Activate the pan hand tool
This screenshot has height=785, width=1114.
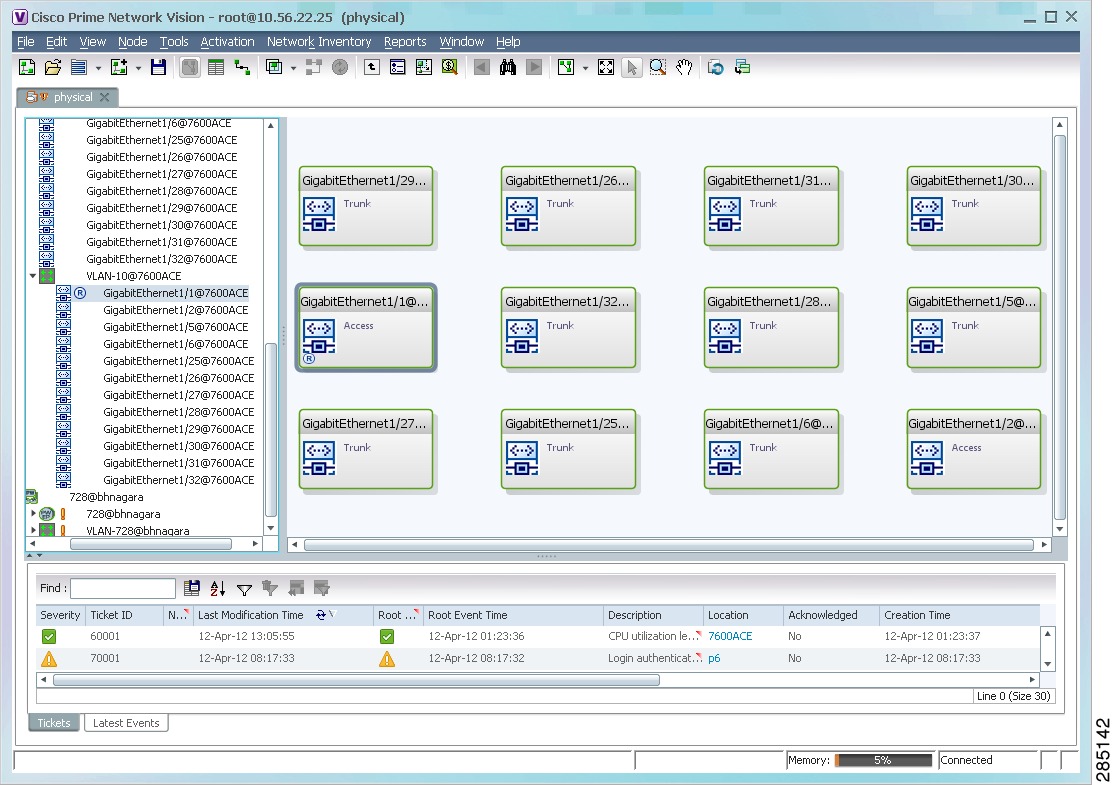coord(684,67)
